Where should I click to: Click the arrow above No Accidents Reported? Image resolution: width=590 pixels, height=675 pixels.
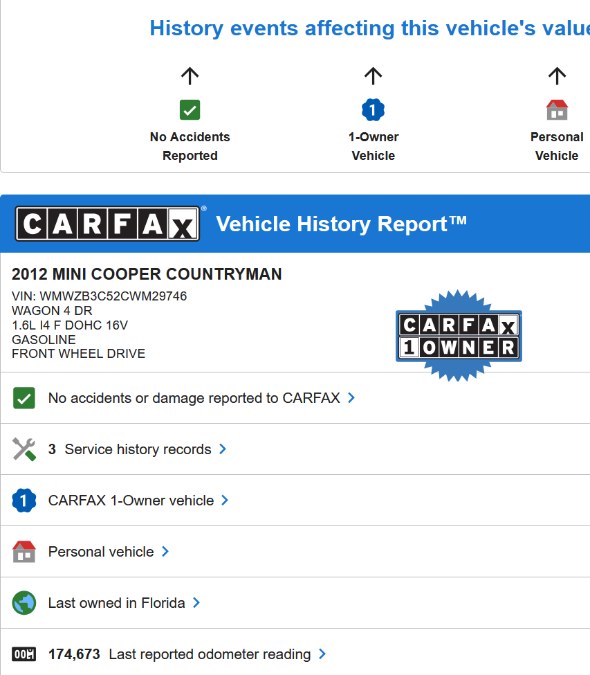[190, 76]
